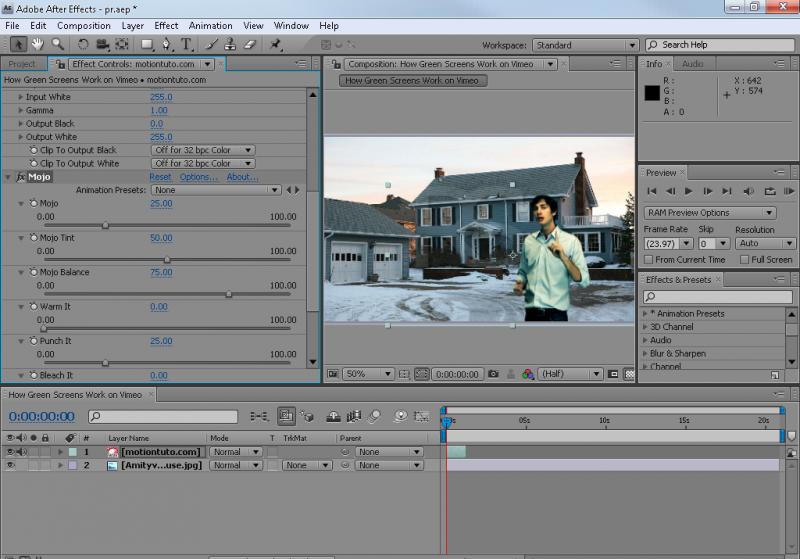Click the Mojo effect Reset link
Screen dimensions: 800x559
(x=160, y=177)
